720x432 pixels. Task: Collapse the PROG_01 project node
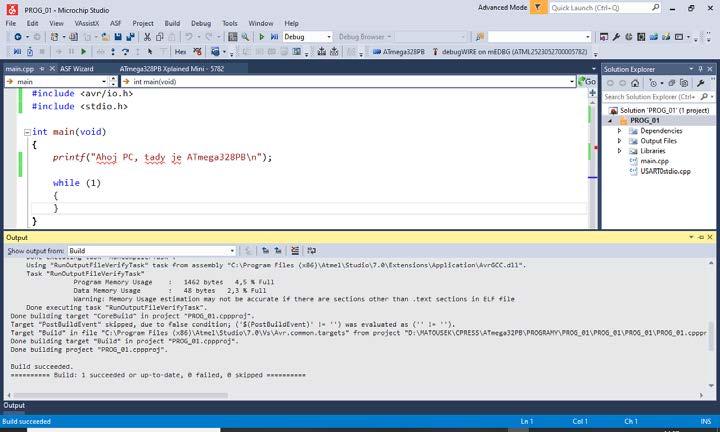(x=610, y=121)
